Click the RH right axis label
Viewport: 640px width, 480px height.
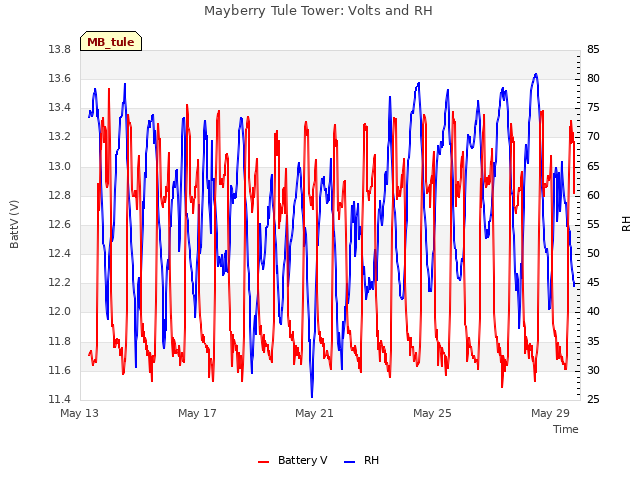626,224
